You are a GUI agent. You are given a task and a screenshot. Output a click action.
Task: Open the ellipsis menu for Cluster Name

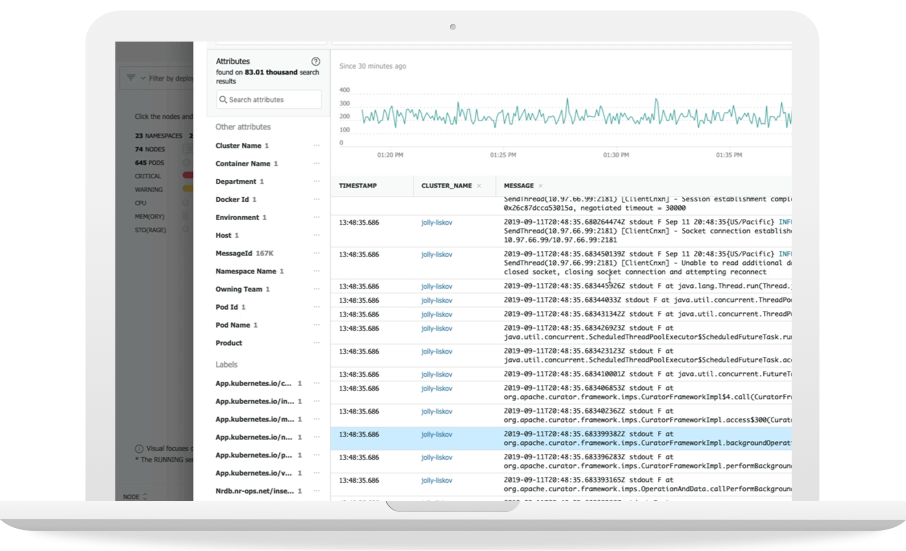pyautogui.click(x=317, y=146)
